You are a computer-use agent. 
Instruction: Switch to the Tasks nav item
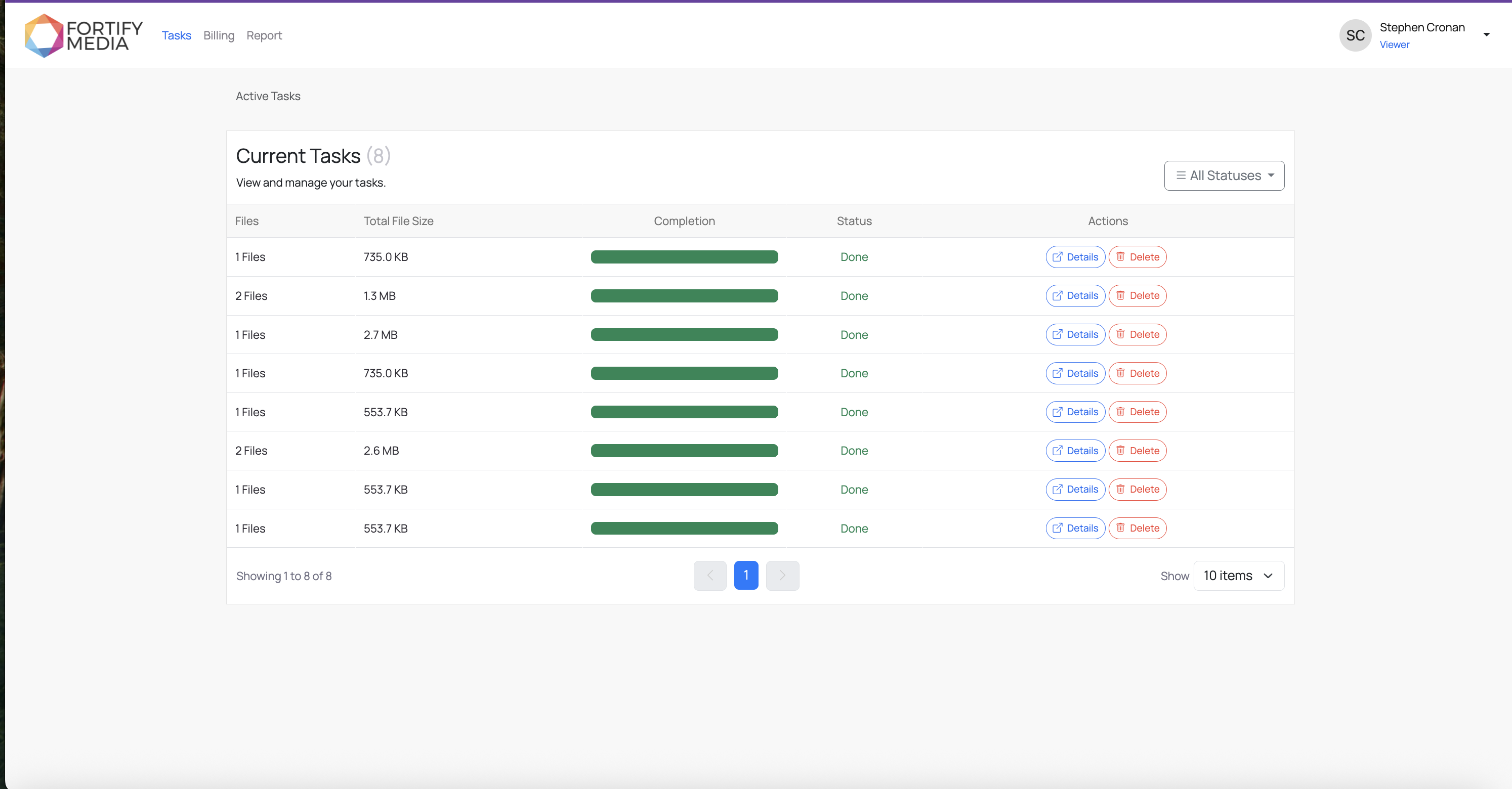click(x=177, y=36)
